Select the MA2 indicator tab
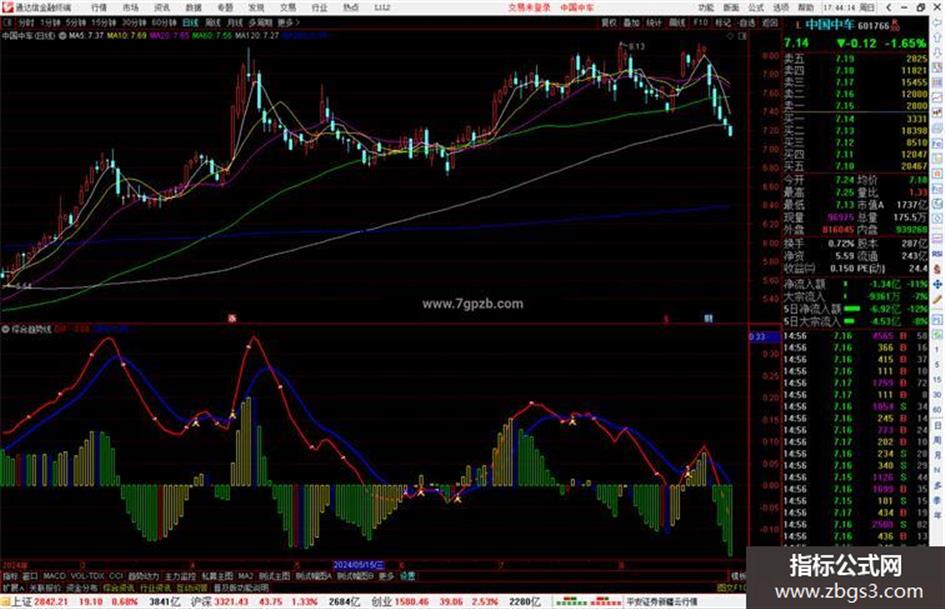Screen dimensions: 945x609 [x=245, y=576]
